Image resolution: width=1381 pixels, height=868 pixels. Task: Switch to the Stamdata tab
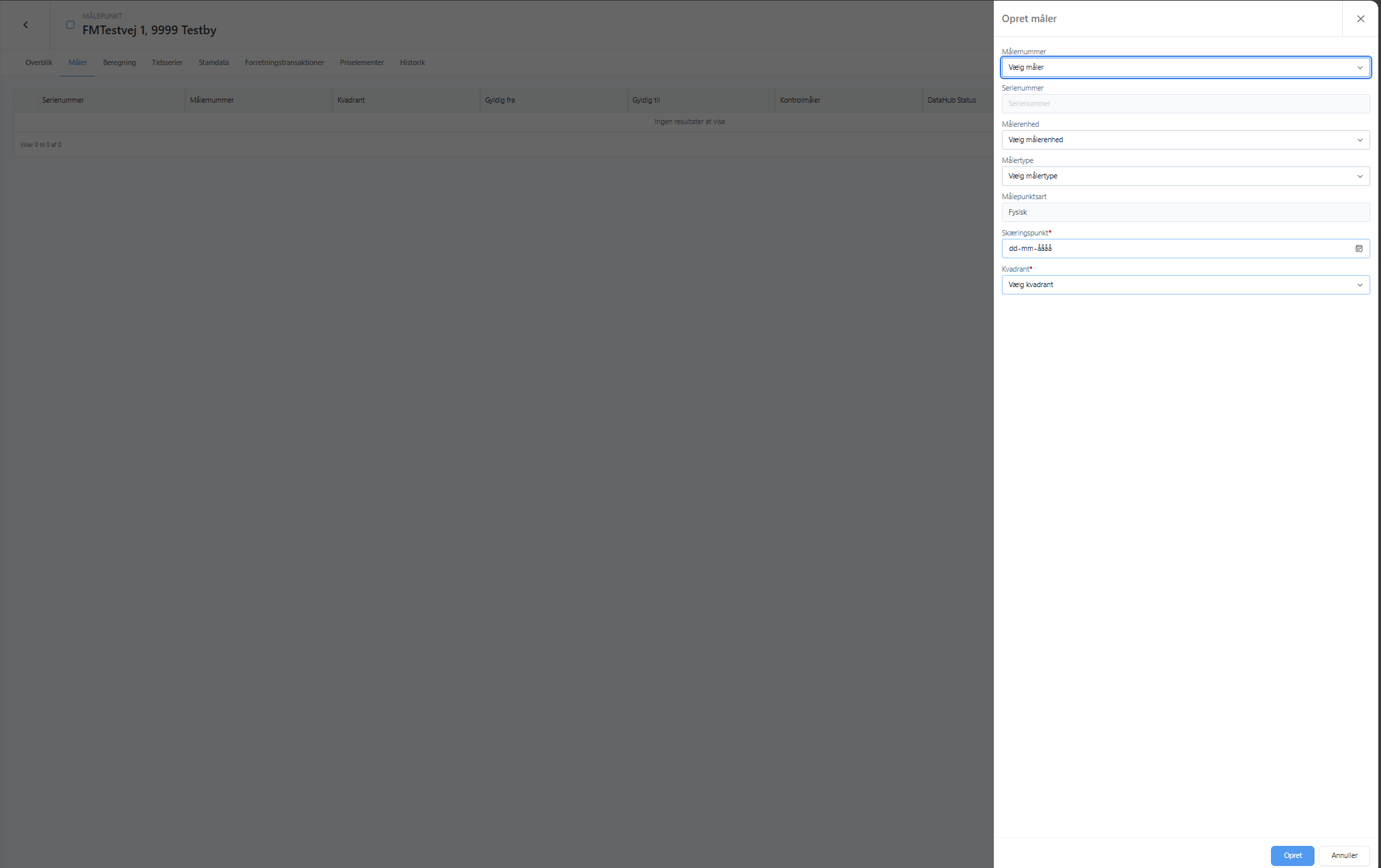click(x=213, y=62)
